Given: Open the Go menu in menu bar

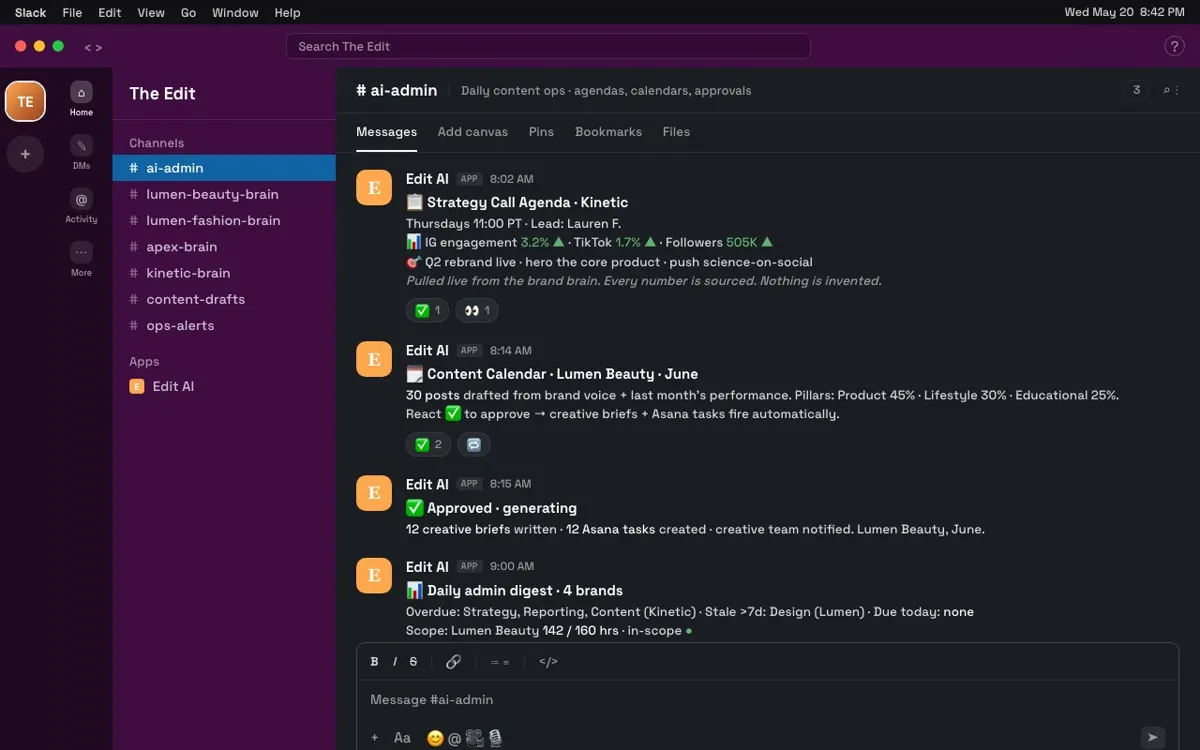Looking at the screenshot, I should click(x=188, y=13).
